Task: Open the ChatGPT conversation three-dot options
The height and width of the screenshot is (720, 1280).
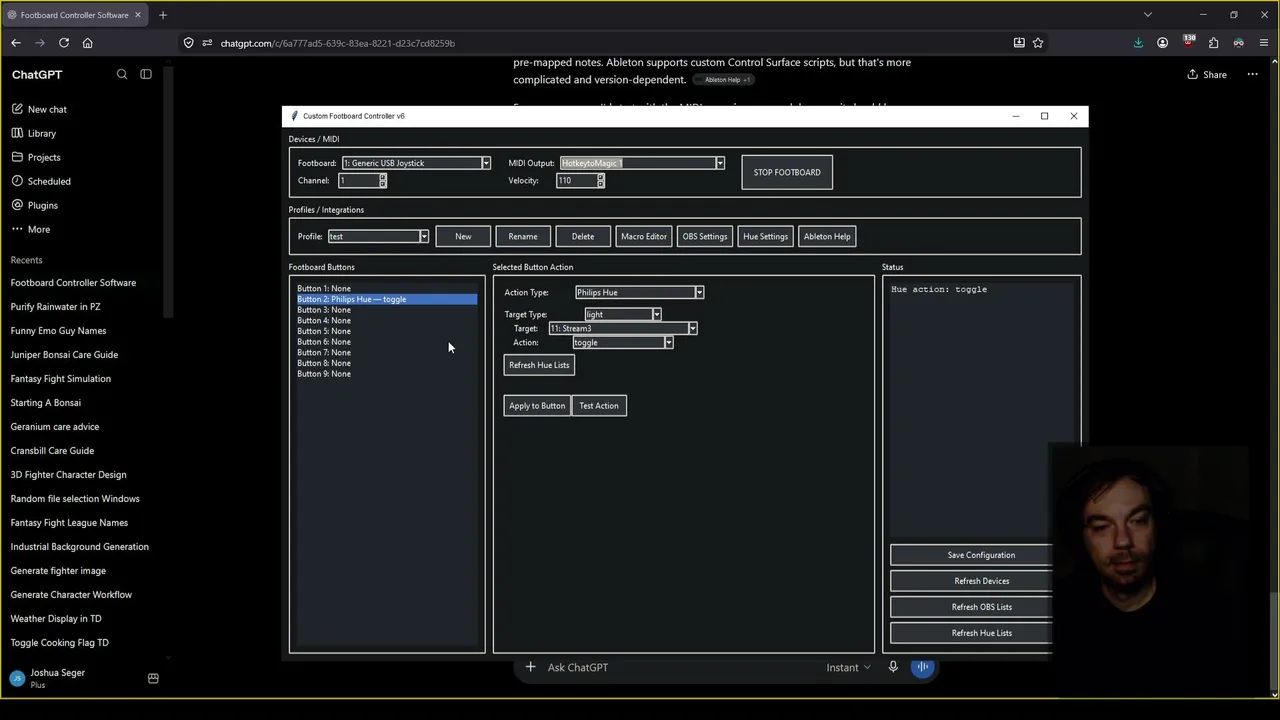Action: point(1252,74)
